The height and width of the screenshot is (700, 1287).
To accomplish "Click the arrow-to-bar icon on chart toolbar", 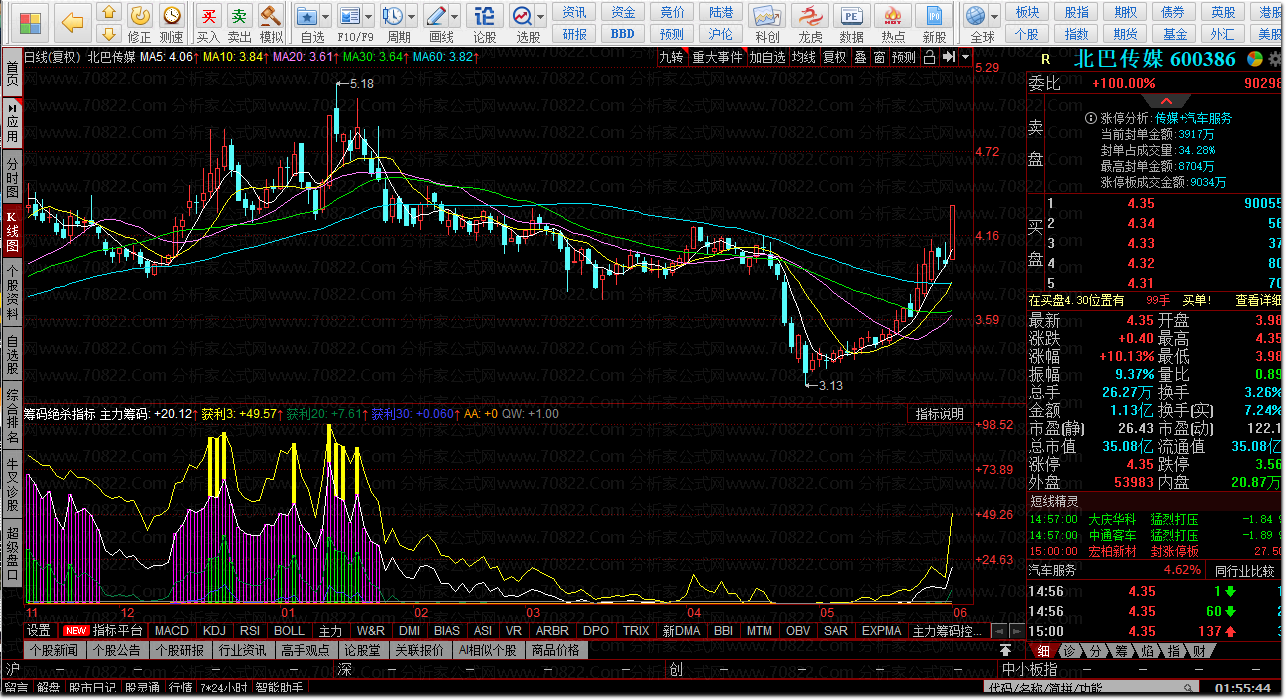I will [x=948, y=57].
